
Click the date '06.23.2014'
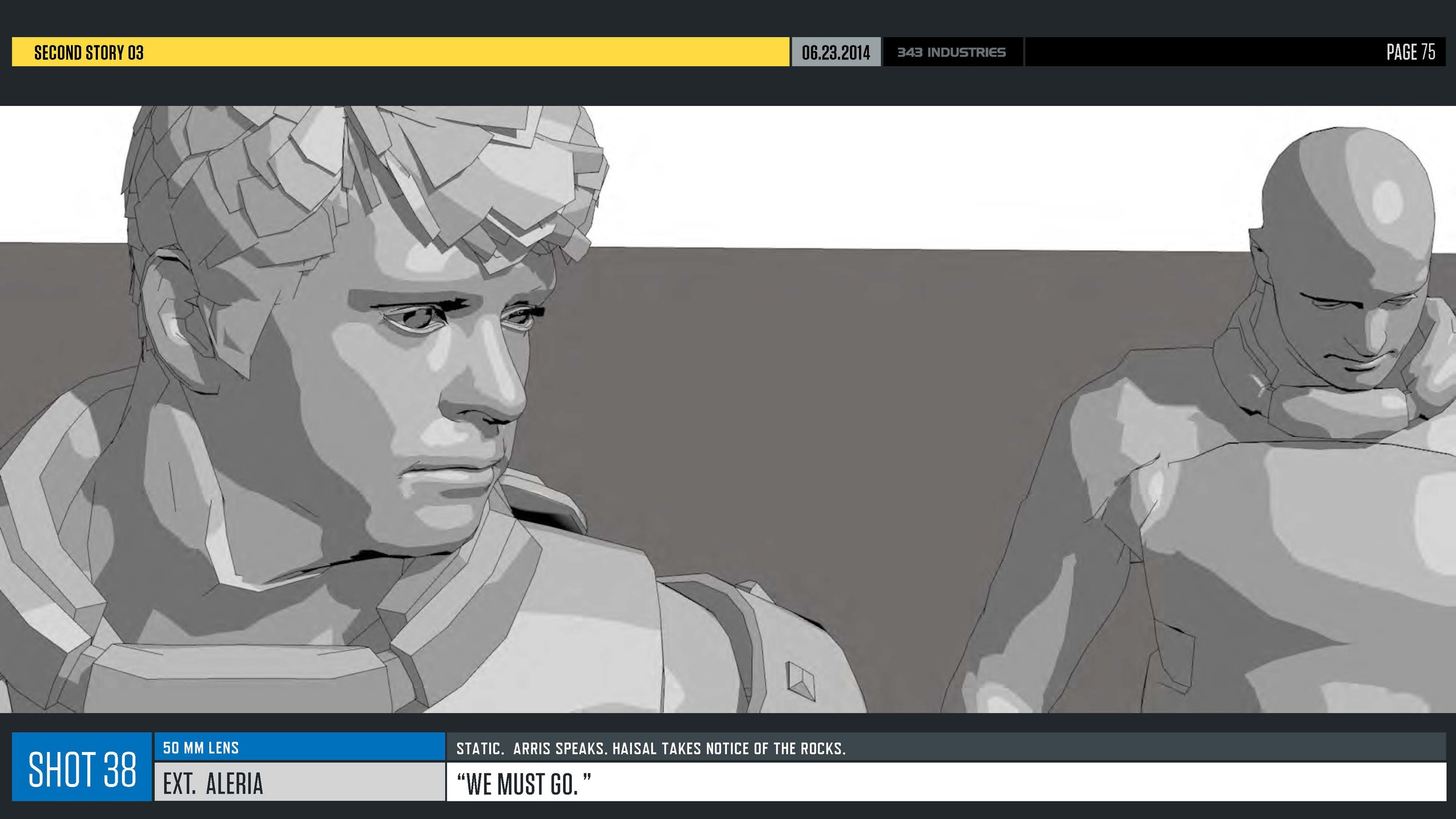pos(836,52)
